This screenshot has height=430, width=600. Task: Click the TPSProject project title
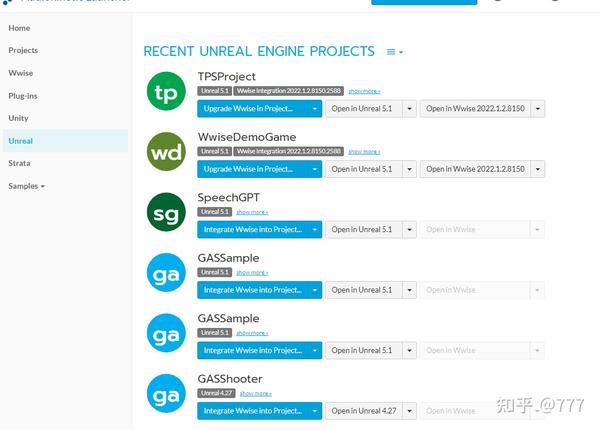coord(227,77)
